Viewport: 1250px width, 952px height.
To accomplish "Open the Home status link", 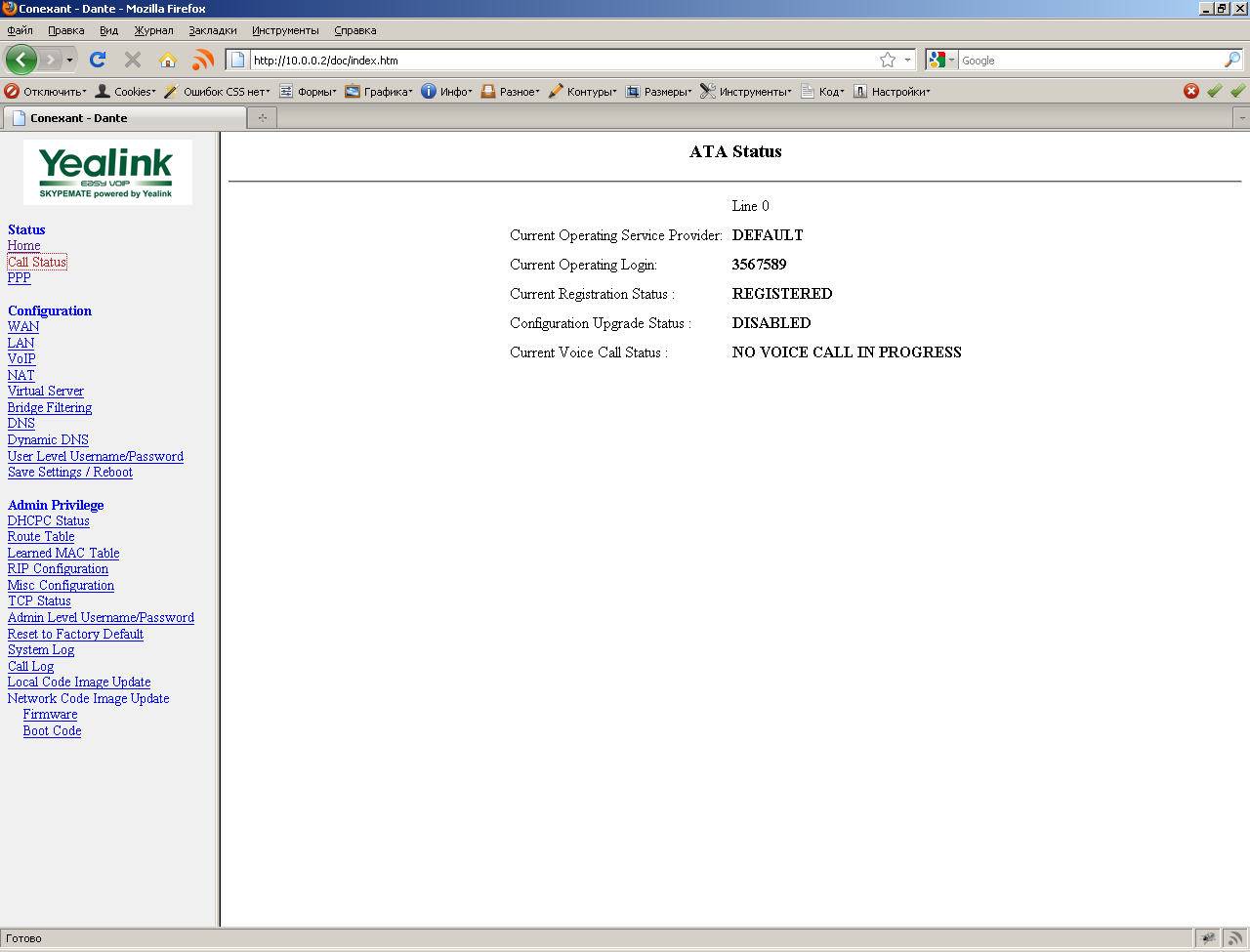I will point(24,246).
